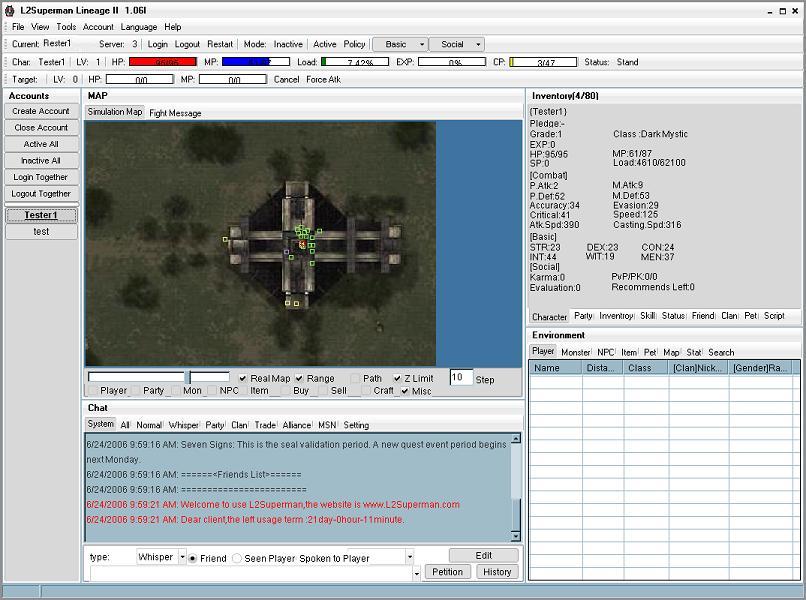The width and height of the screenshot is (806, 600).
Task: Open the Help menu
Action: coord(173,27)
